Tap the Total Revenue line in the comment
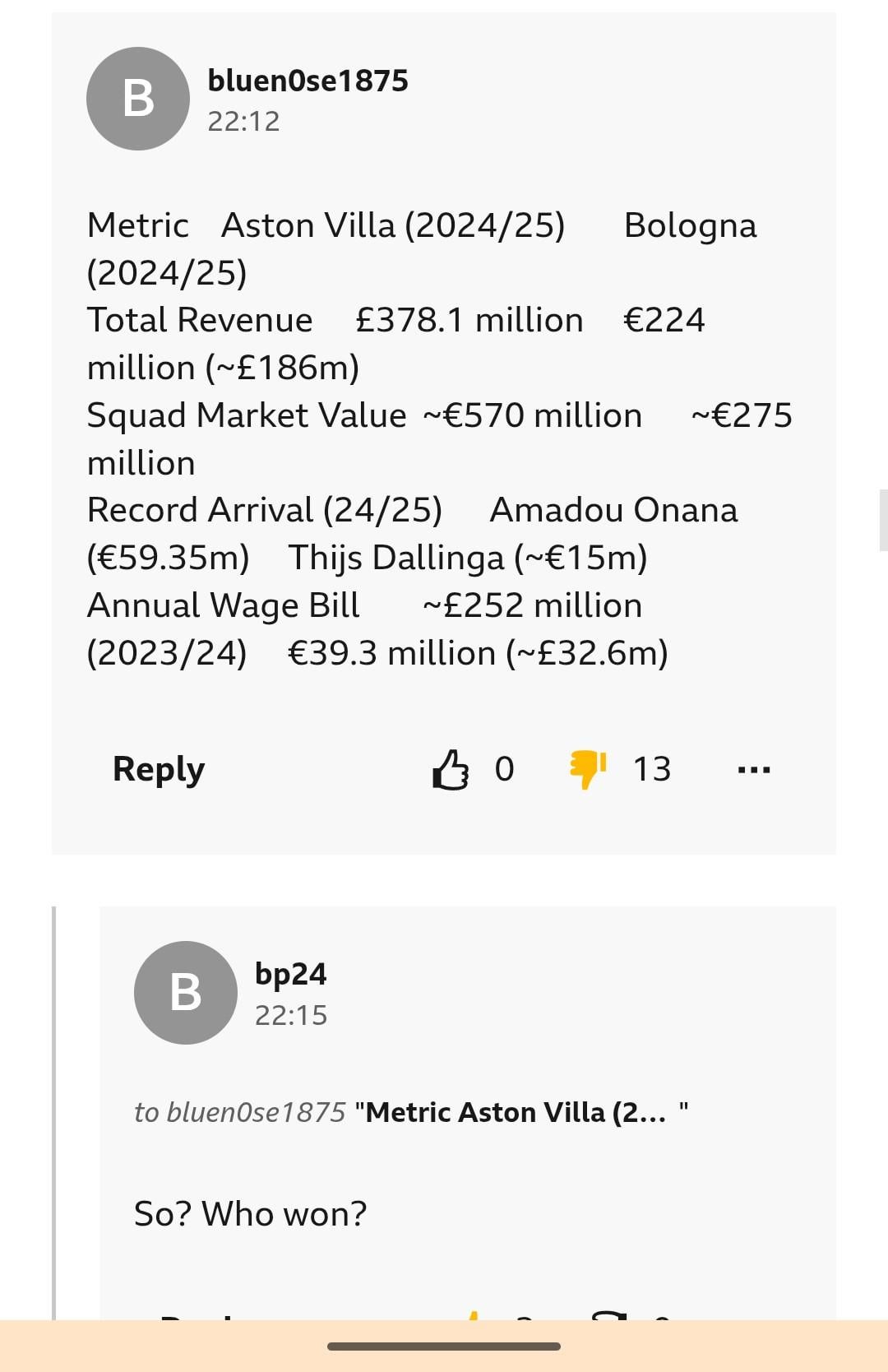 point(200,320)
